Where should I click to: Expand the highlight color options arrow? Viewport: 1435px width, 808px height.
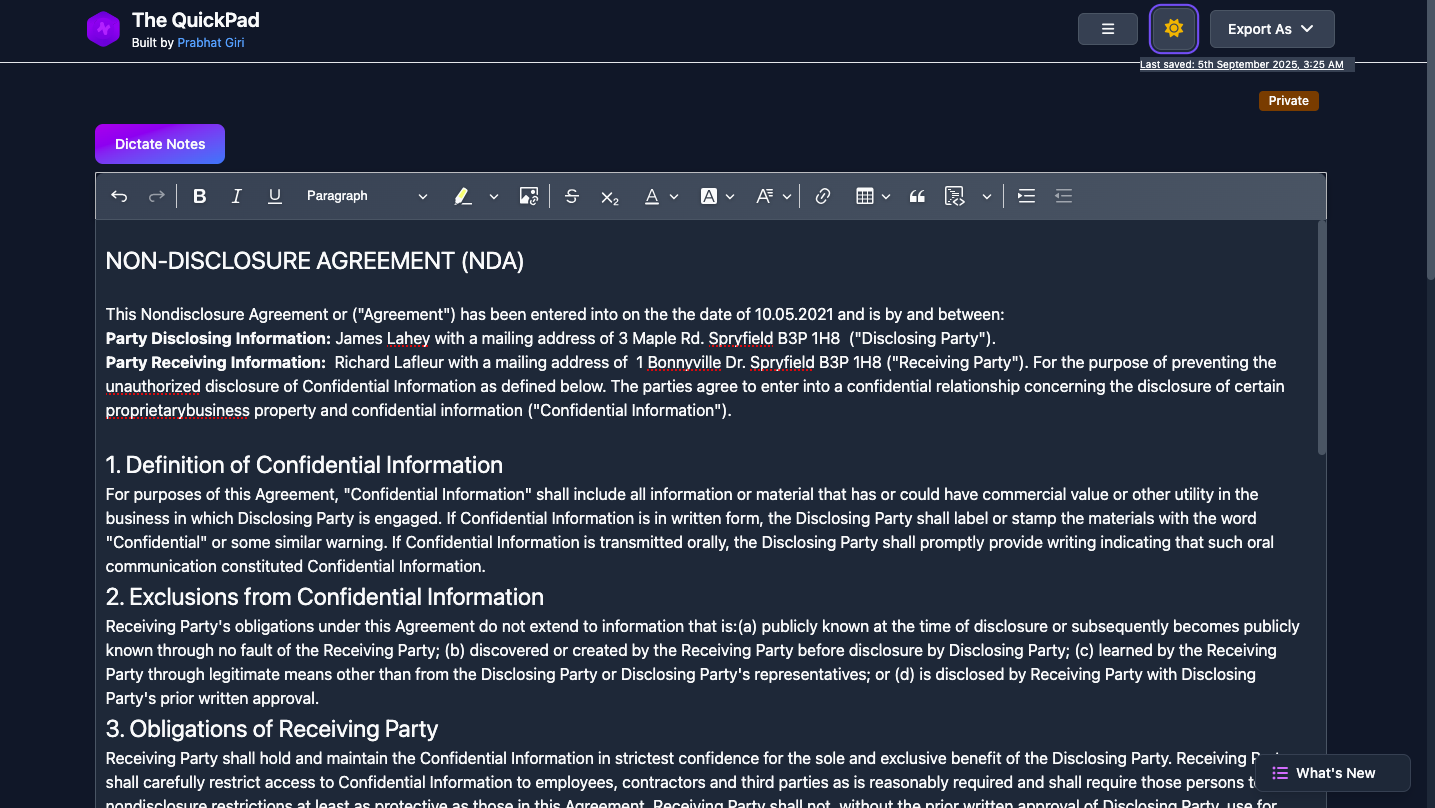[494, 196]
